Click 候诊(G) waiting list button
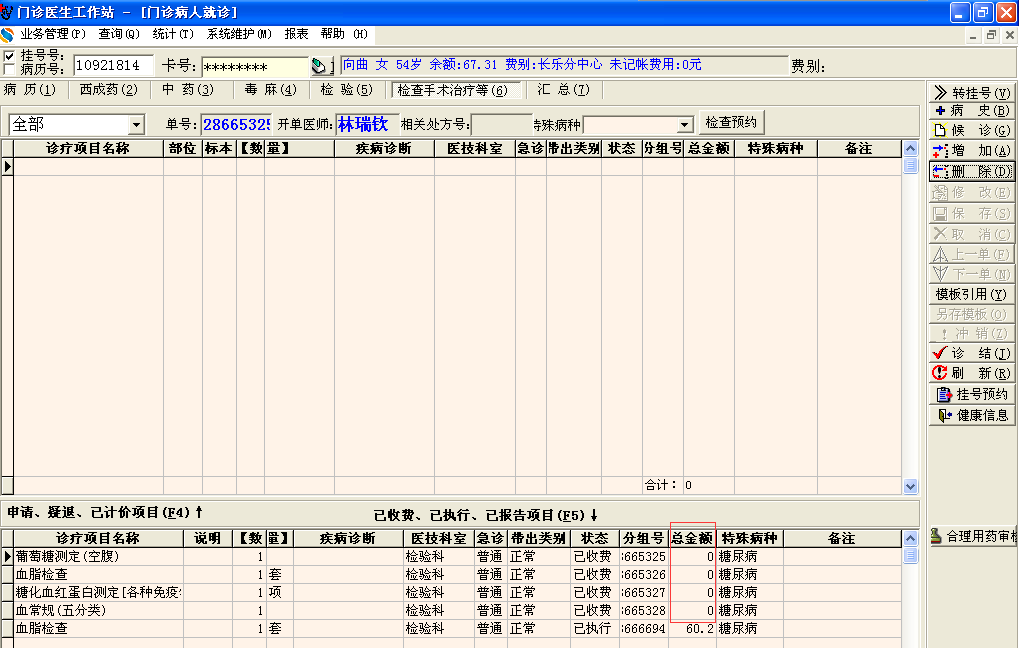The width and height of the screenshot is (1019, 648). (x=972, y=131)
